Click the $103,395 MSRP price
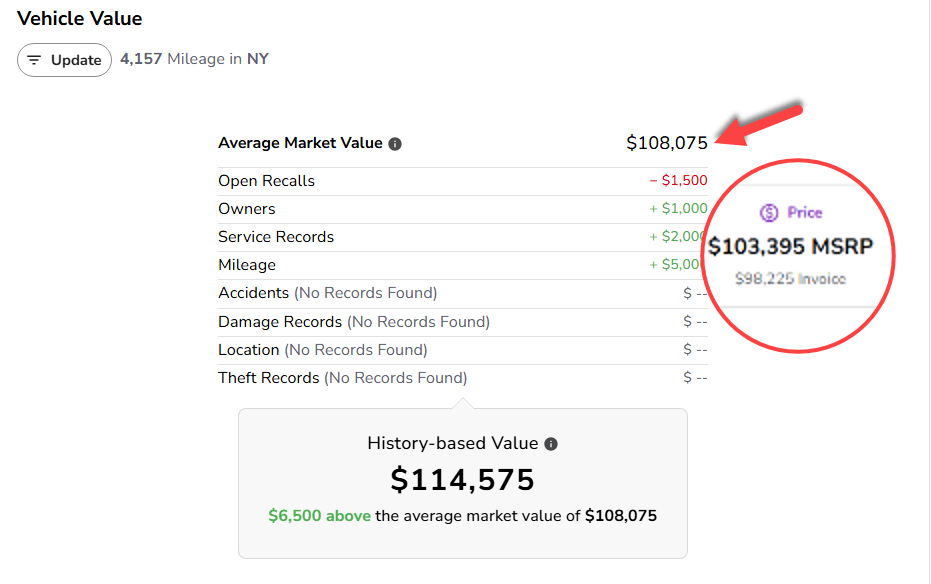This screenshot has height=584, width=931. pos(790,246)
